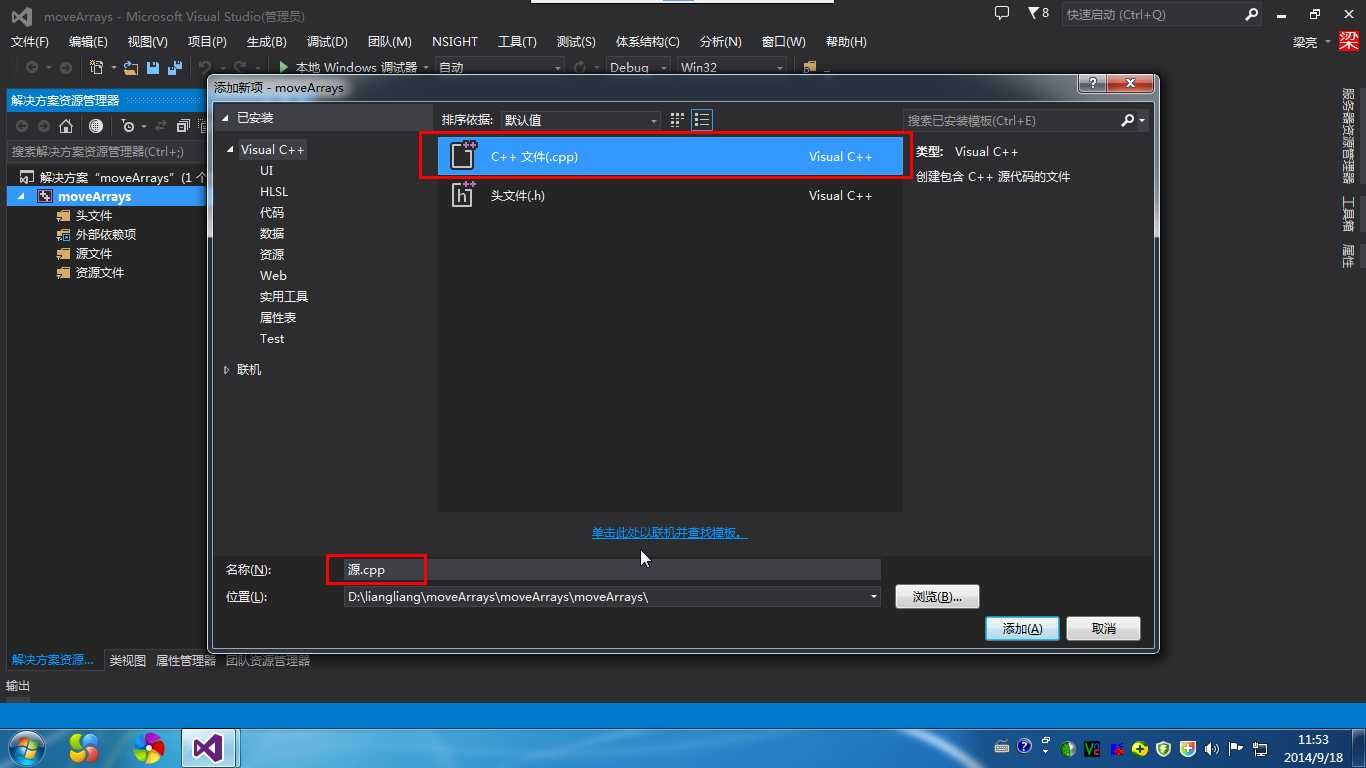
Task: Open the 自动 debugger type dropdown
Action: 500,67
